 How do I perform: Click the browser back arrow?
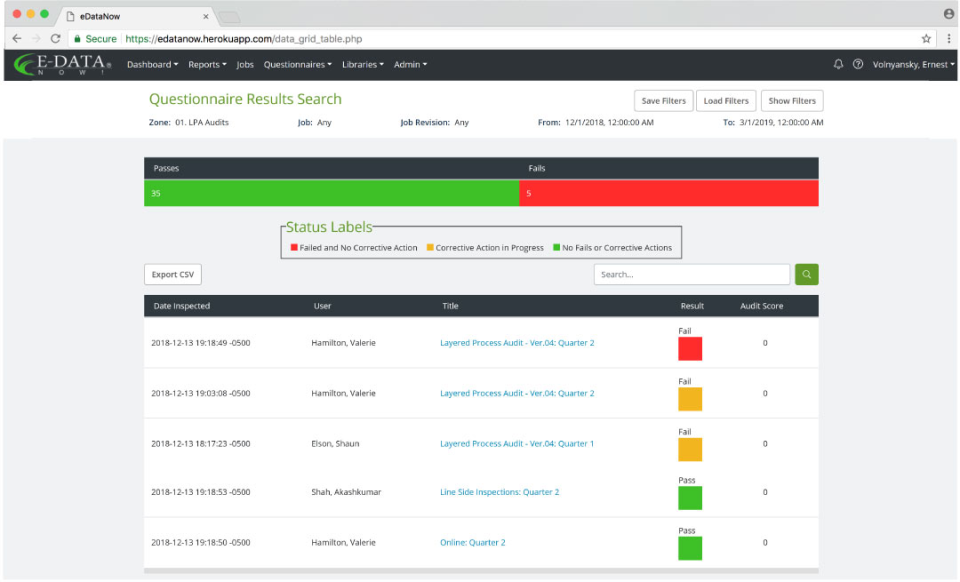click(x=16, y=38)
